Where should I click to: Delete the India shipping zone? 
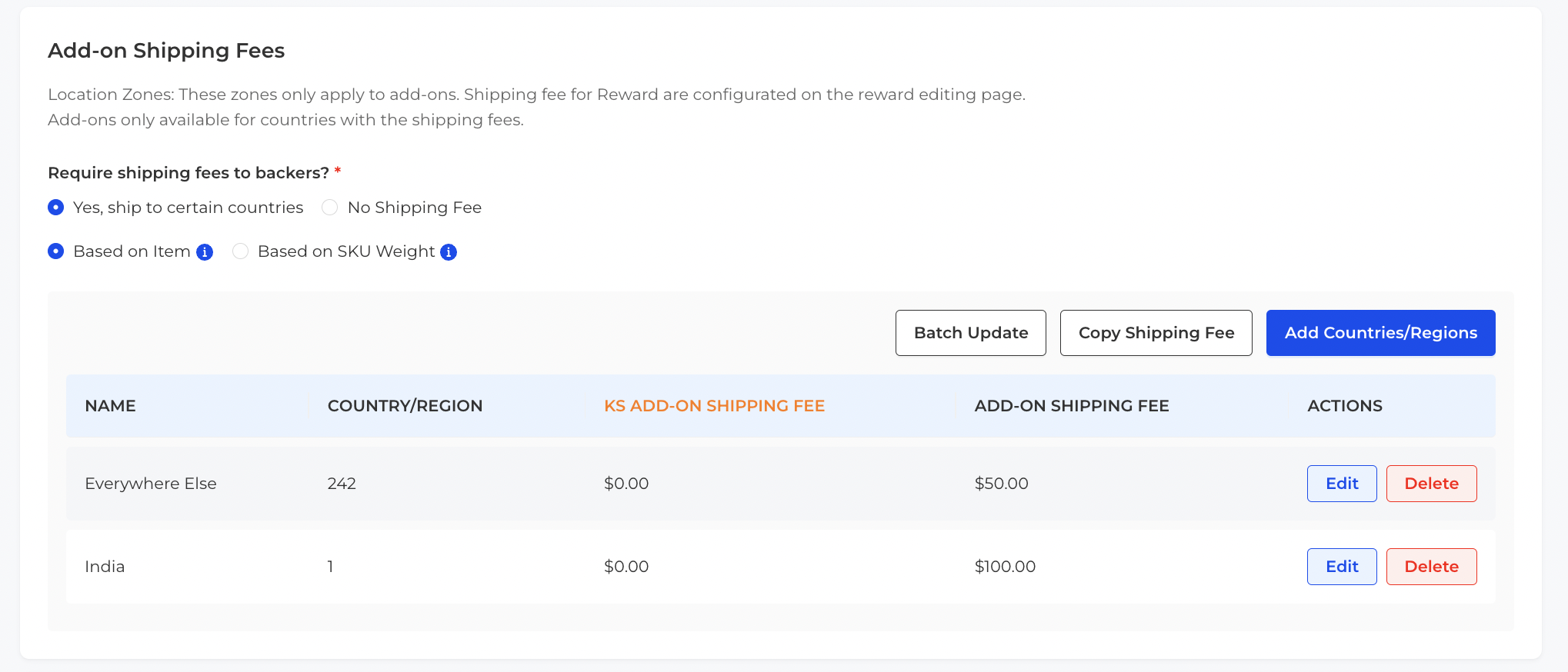tap(1432, 567)
